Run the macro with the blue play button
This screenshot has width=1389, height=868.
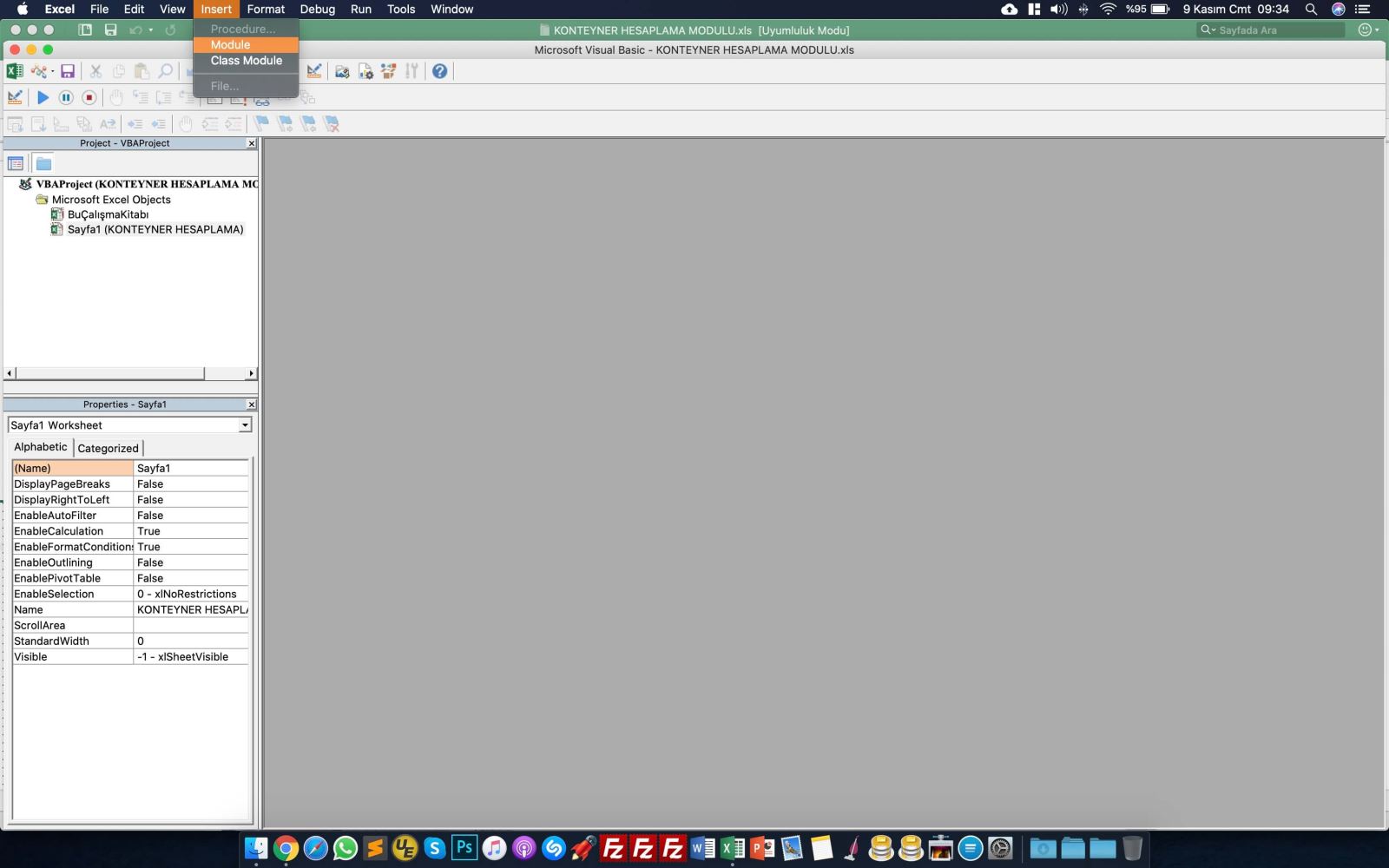pos(43,97)
